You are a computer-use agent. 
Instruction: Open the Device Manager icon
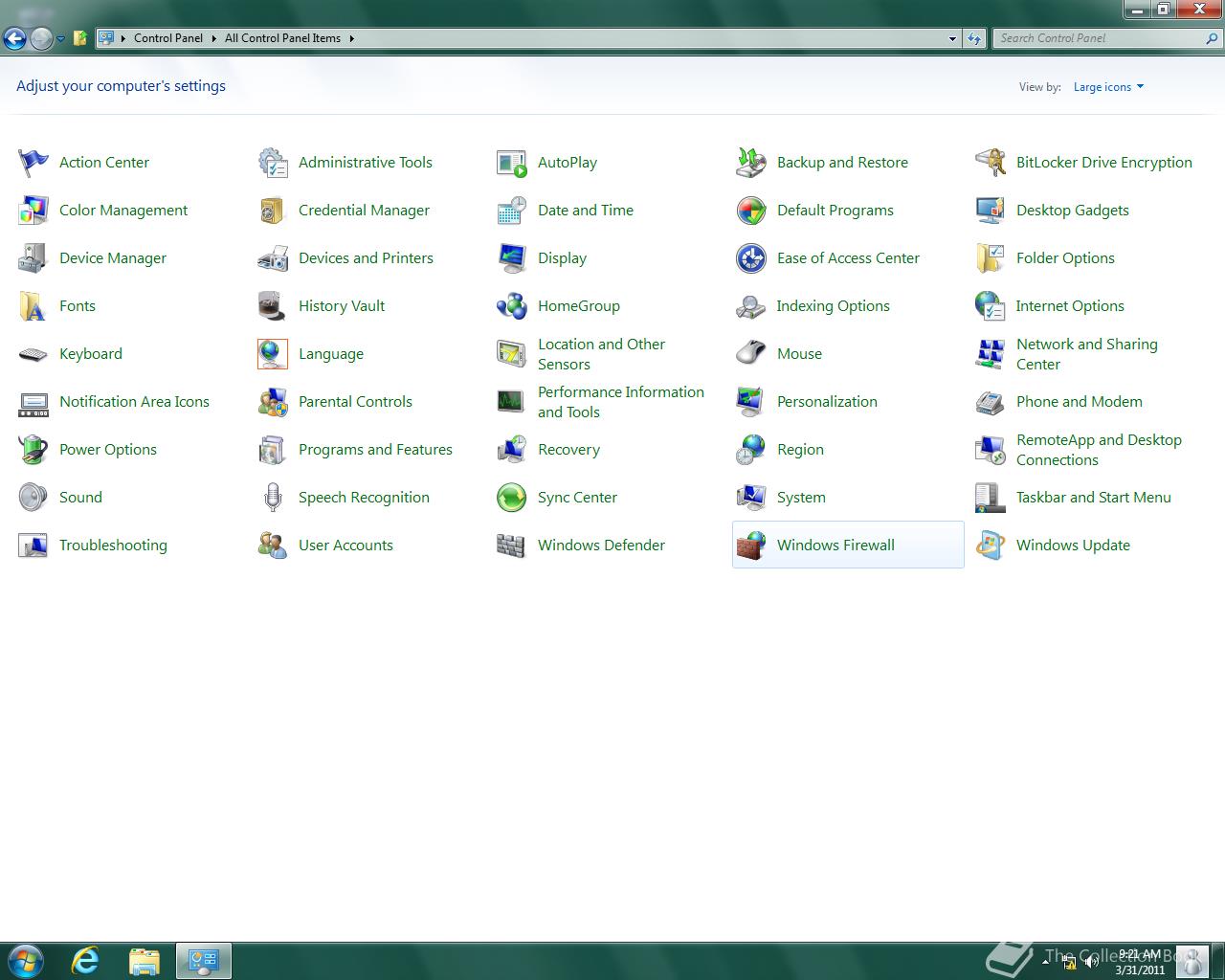[33, 258]
